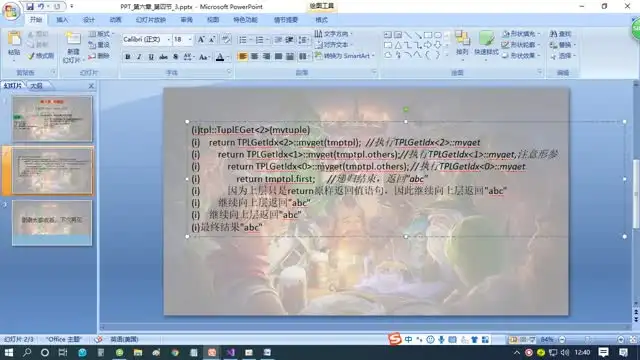Align text left
640x360 pixels.
(x=242, y=56)
